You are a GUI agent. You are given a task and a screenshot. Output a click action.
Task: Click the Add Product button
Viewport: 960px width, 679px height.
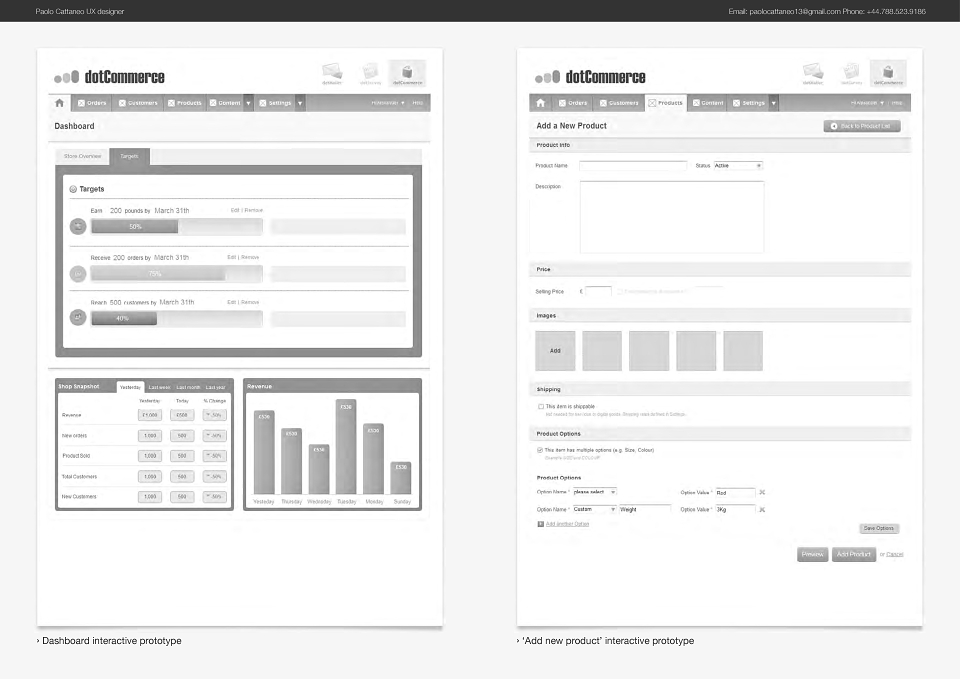click(853, 554)
